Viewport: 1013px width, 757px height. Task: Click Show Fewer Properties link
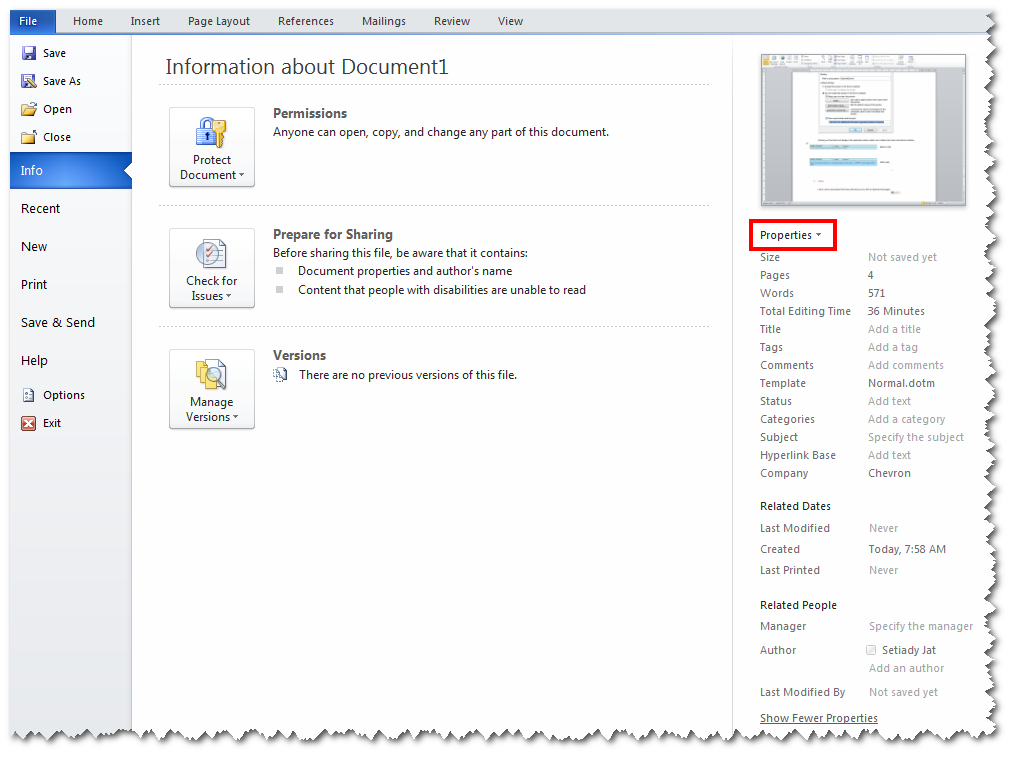coord(819,717)
